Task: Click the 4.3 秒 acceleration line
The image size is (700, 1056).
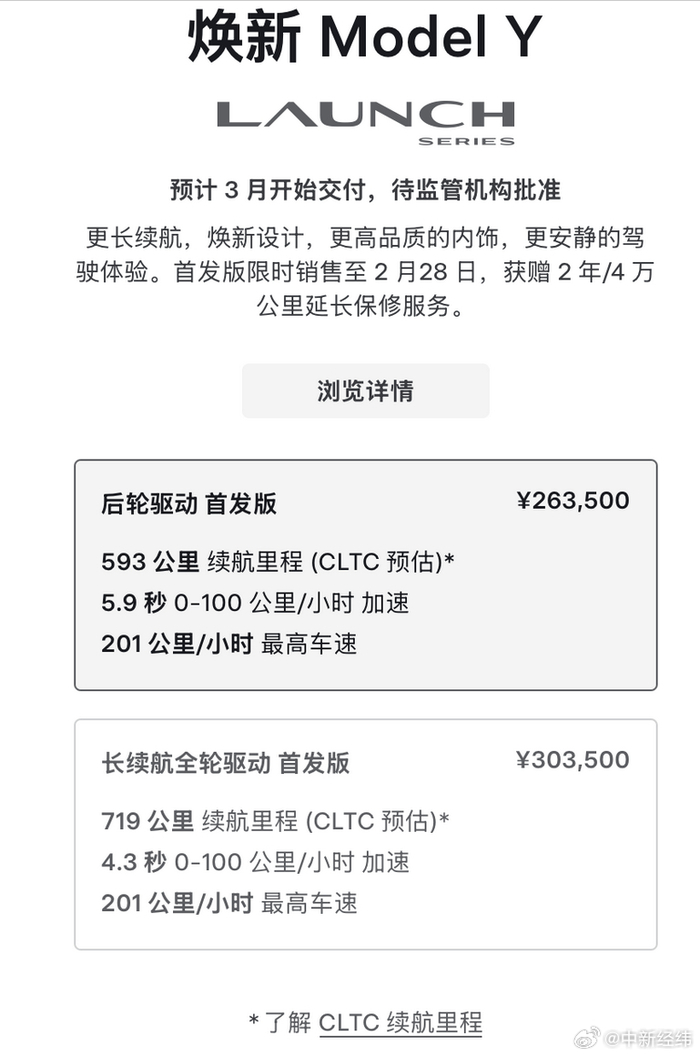Action: click(255, 862)
